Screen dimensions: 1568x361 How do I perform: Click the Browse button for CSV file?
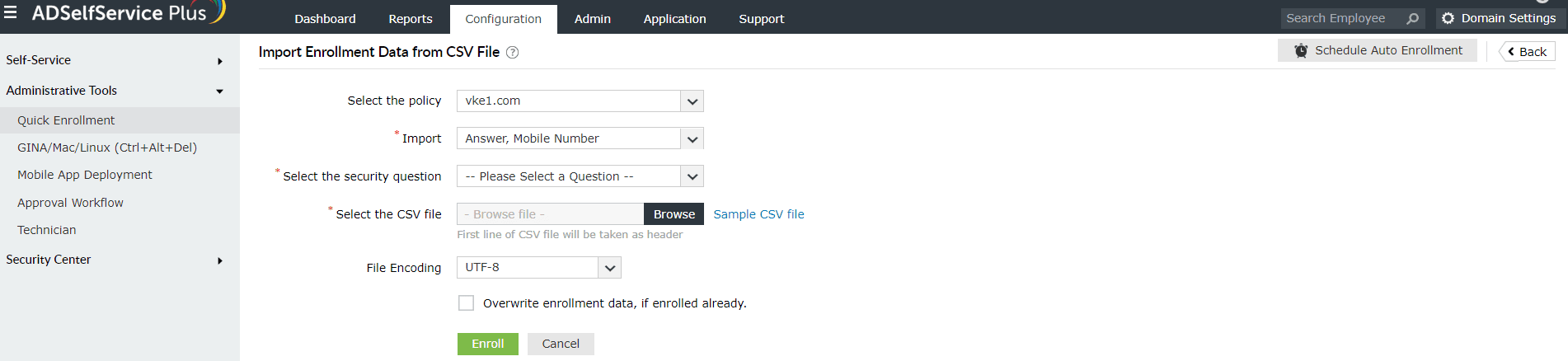coord(674,214)
